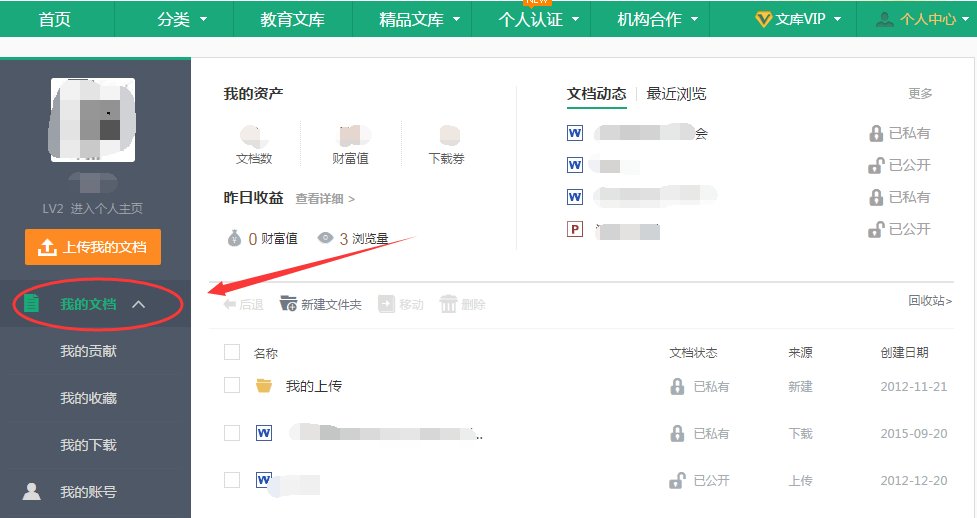Viewport: 977px width, 518px height.
Task: Click the first Word icon in 文档动态
Action: (x=574, y=133)
